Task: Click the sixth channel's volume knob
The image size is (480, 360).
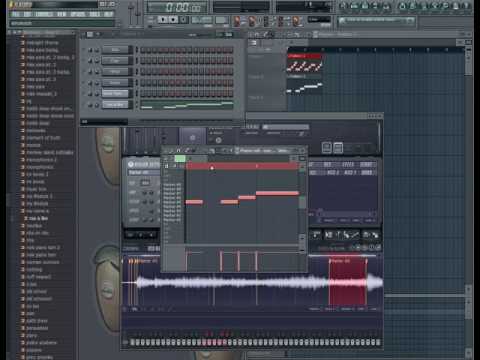Action: pyautogui.click(x=97, y=105)
